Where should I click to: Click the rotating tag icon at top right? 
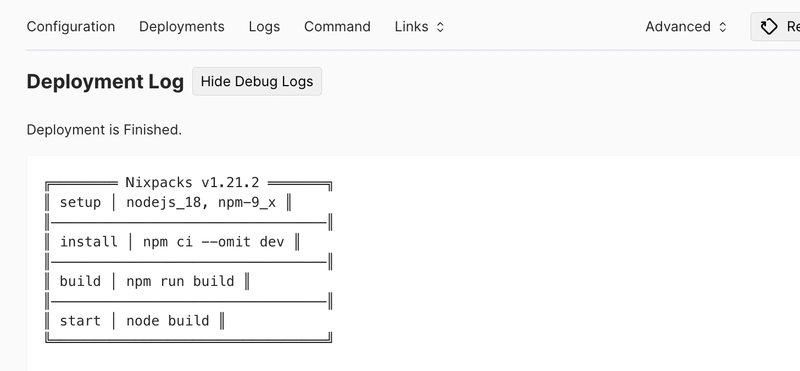point(769,27)
